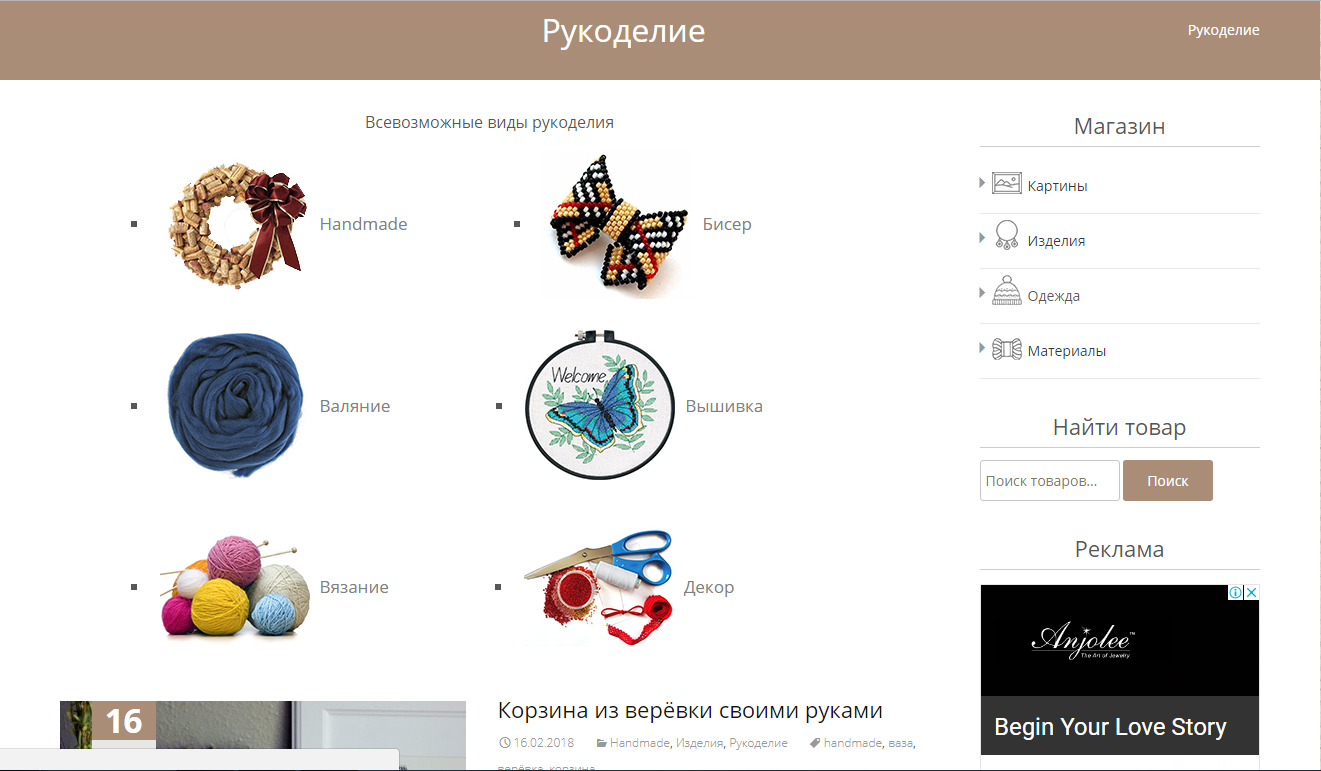Open the Декор category link
The width and height of the screenshot is (1321, 771).
709,587
